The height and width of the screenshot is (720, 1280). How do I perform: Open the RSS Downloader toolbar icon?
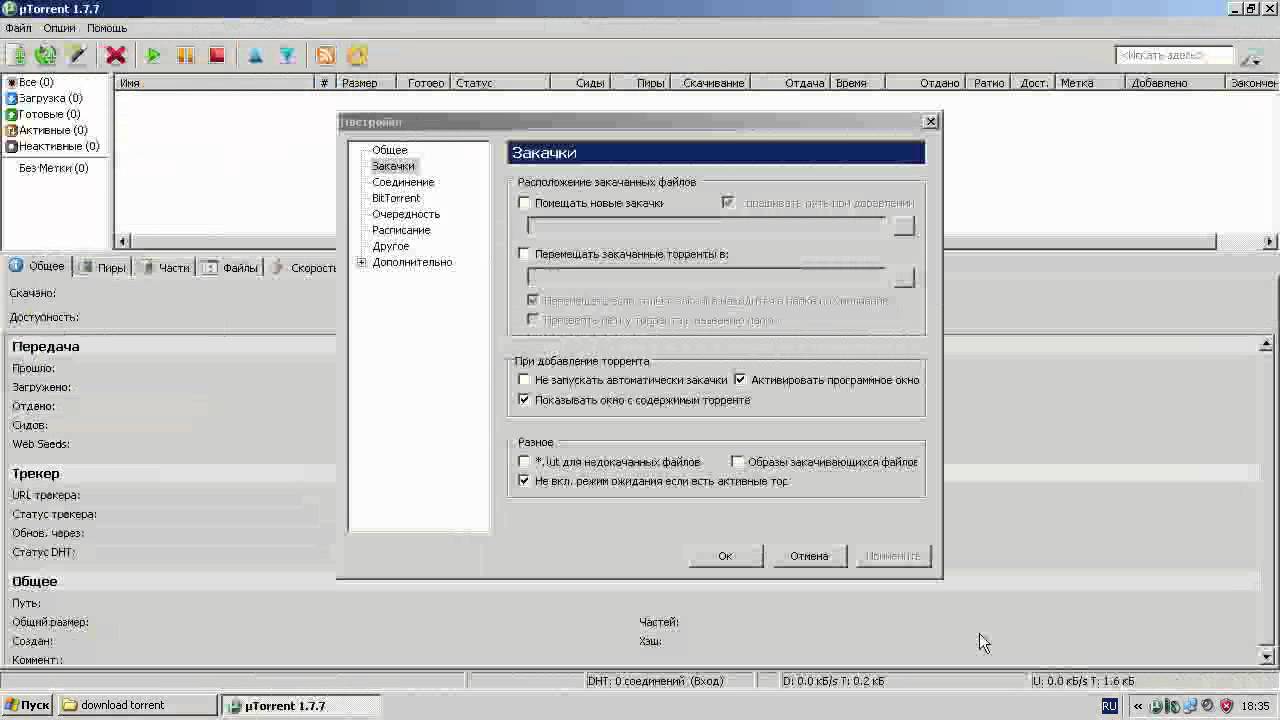(325, 56)
